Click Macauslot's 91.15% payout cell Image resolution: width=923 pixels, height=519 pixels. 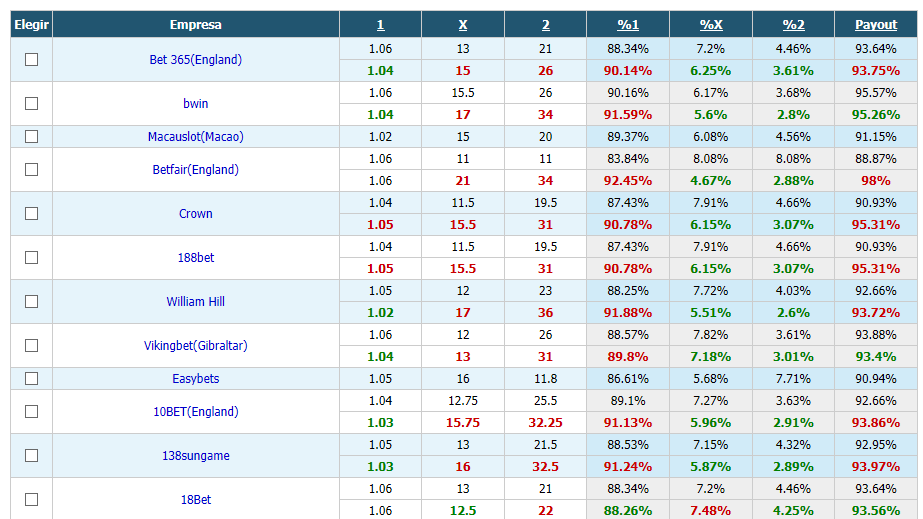pyautogui.click(x=876, y=137)
